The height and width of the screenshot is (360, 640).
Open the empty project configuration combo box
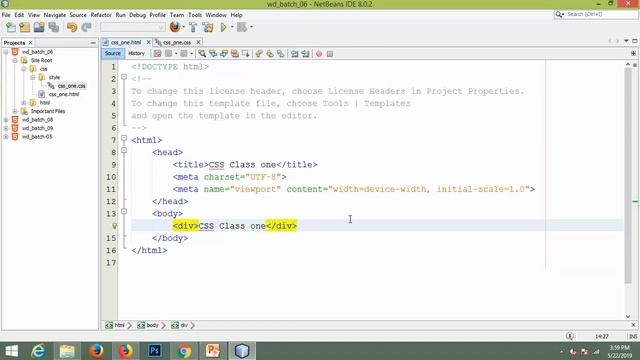tap(133, 27)
